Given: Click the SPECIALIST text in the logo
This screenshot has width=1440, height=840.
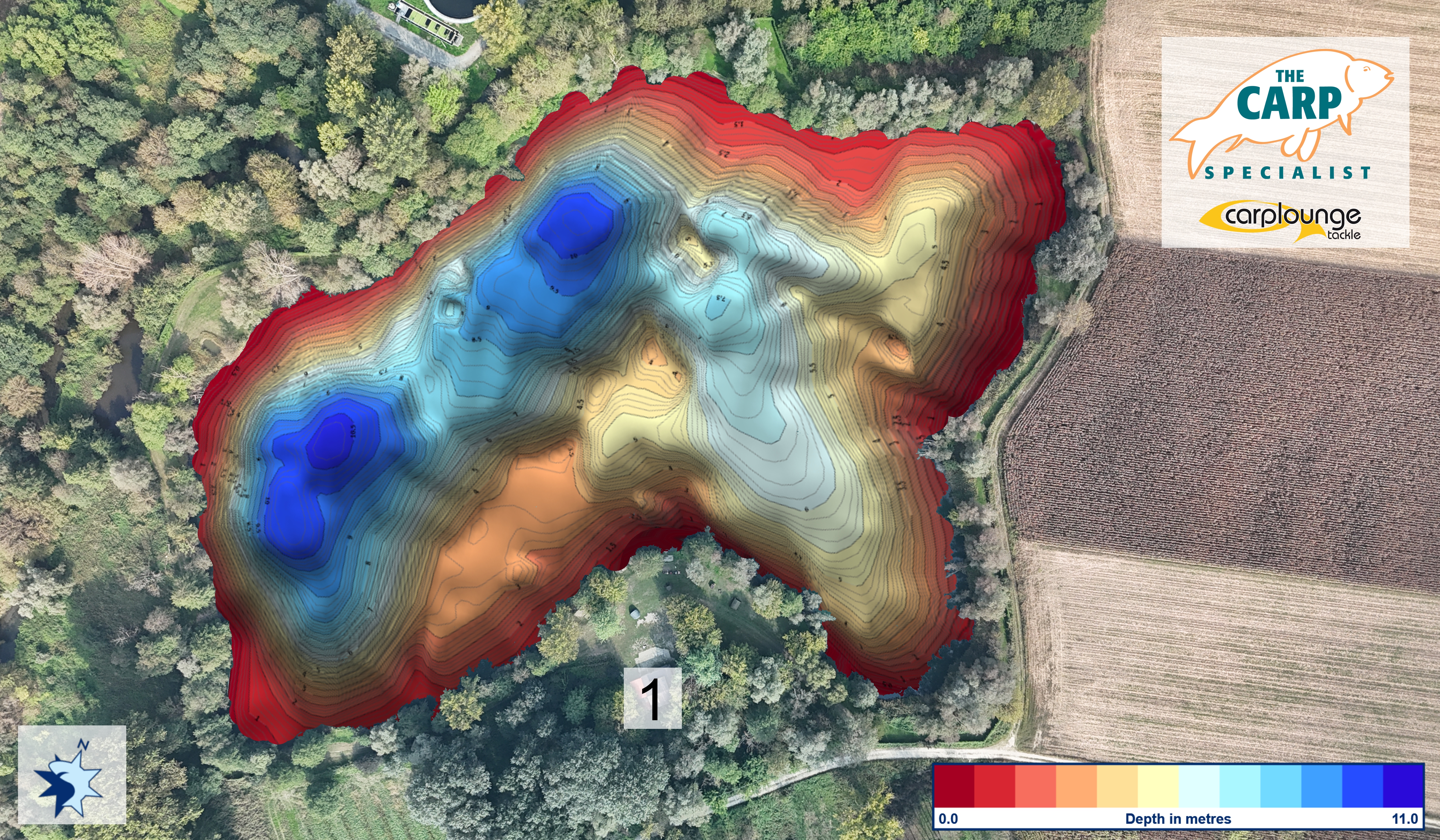Looking at the screenshot, I should point(1288,172).
